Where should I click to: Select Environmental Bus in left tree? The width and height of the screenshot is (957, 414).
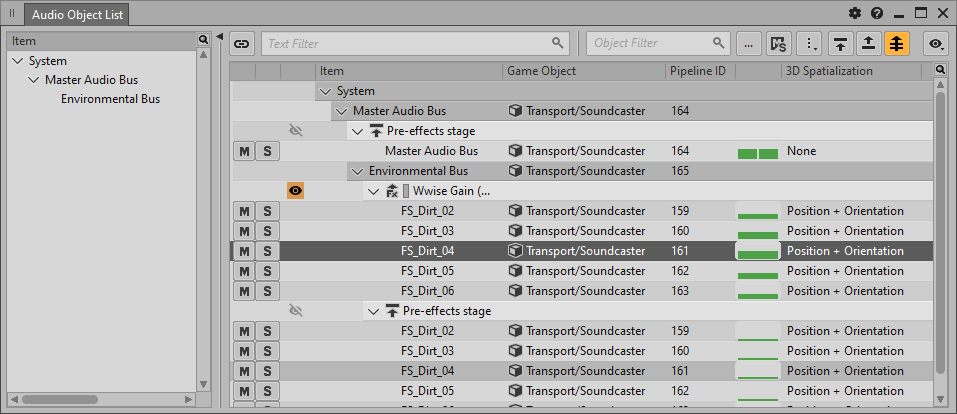110,99
